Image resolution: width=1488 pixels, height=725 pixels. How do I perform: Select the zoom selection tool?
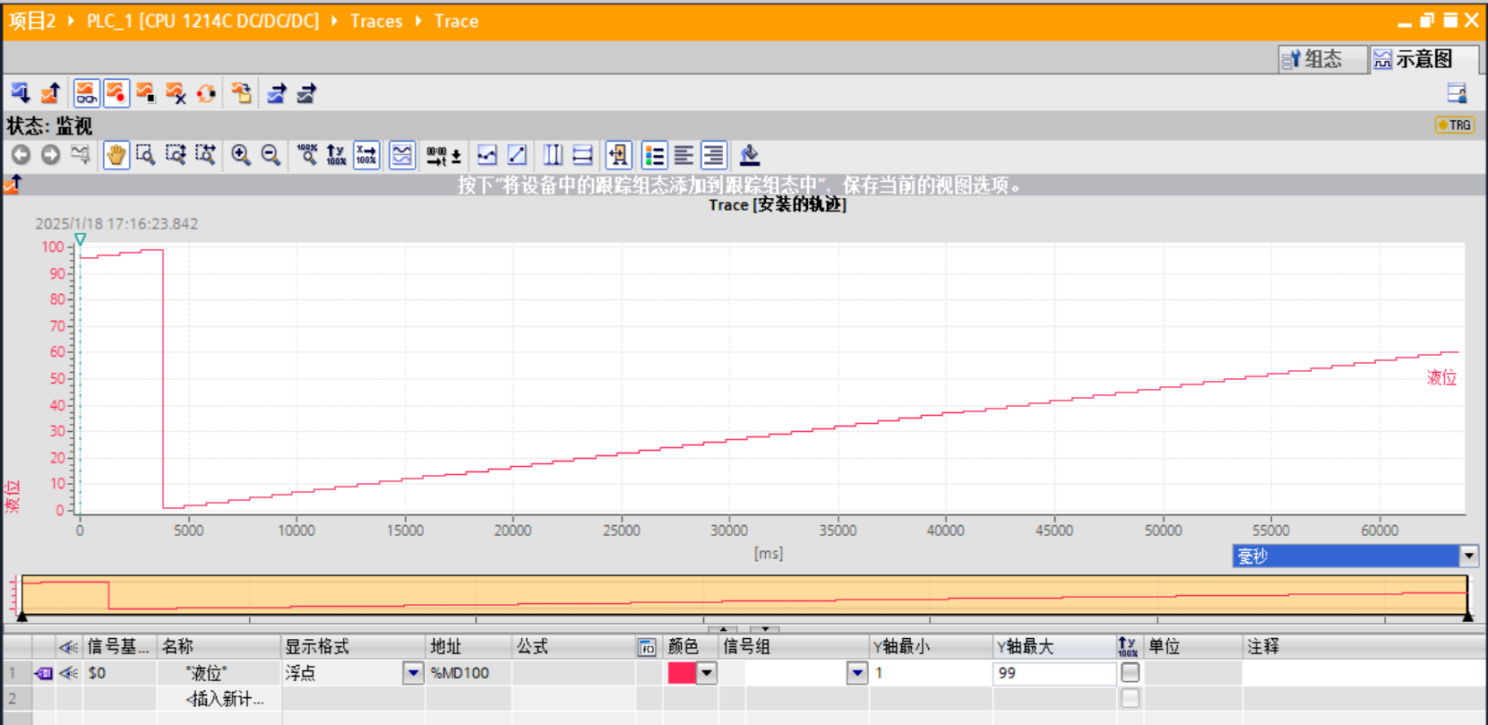pos(146,155)
